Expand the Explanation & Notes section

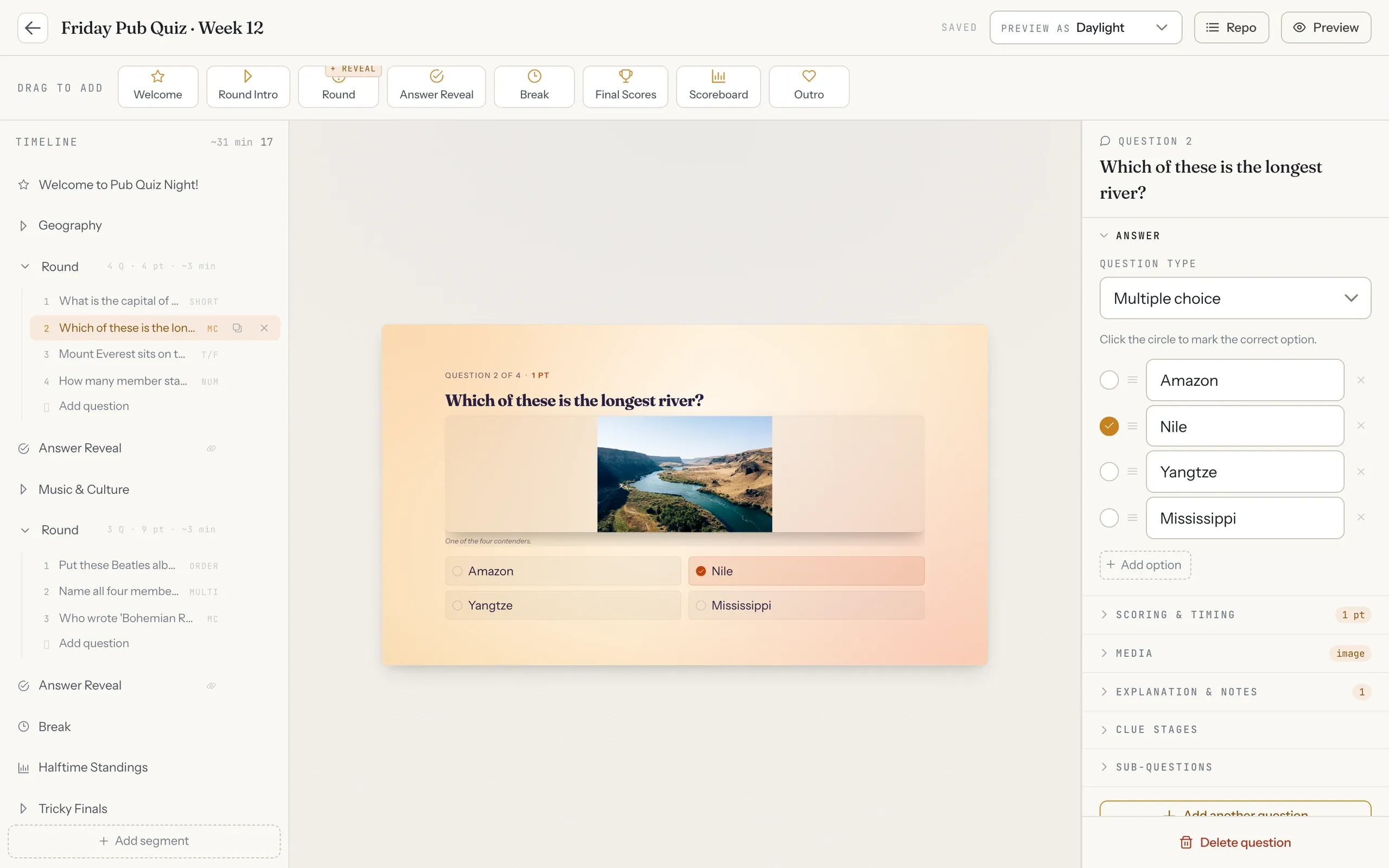point(1234,692)
